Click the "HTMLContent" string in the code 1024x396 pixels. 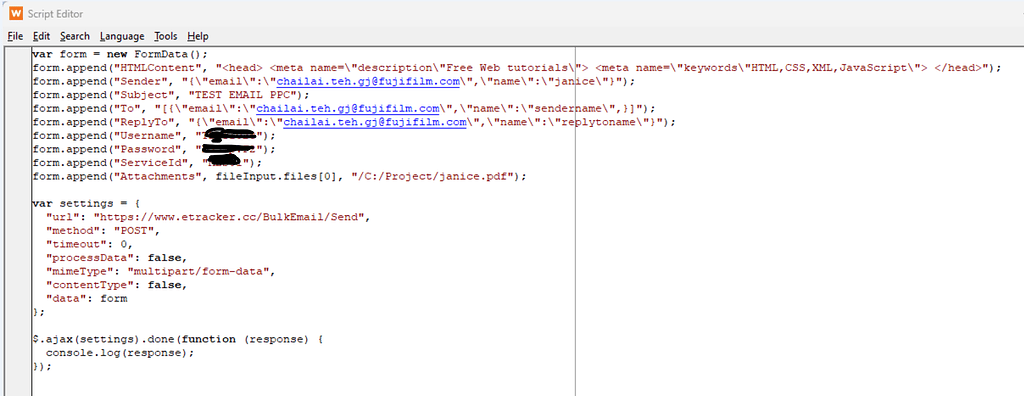[x=163, y=68]
